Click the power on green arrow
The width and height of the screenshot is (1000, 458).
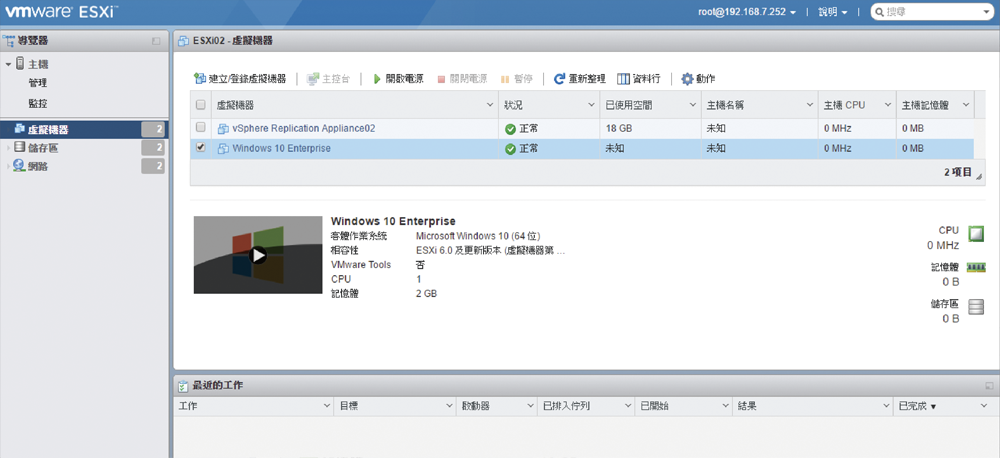(x=377, y=79)
